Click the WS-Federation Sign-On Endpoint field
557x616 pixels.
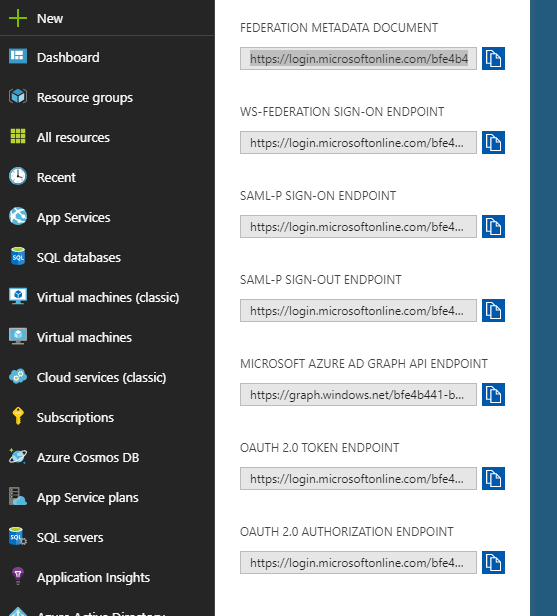point(358,143)
